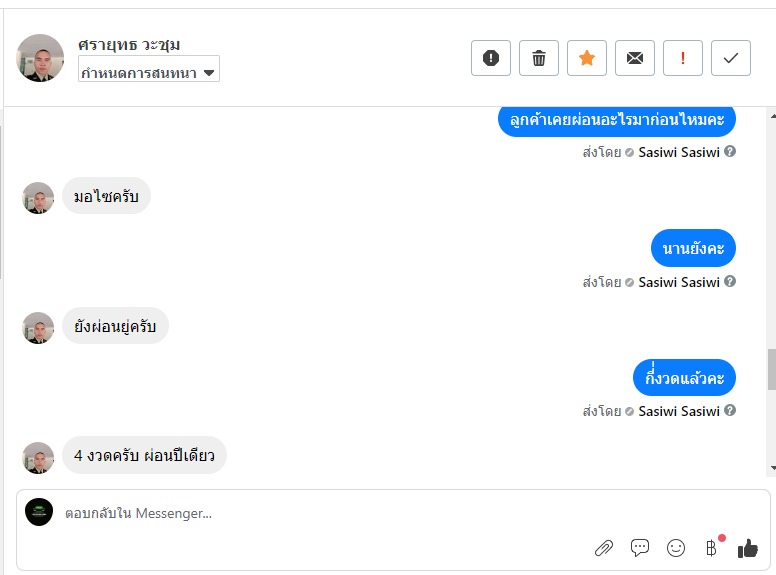The width and height of the screenshot is (776, 575).
Task: Open ศรายุทธ วะชุม profile picture in header
Action: [x=40, y=58]
